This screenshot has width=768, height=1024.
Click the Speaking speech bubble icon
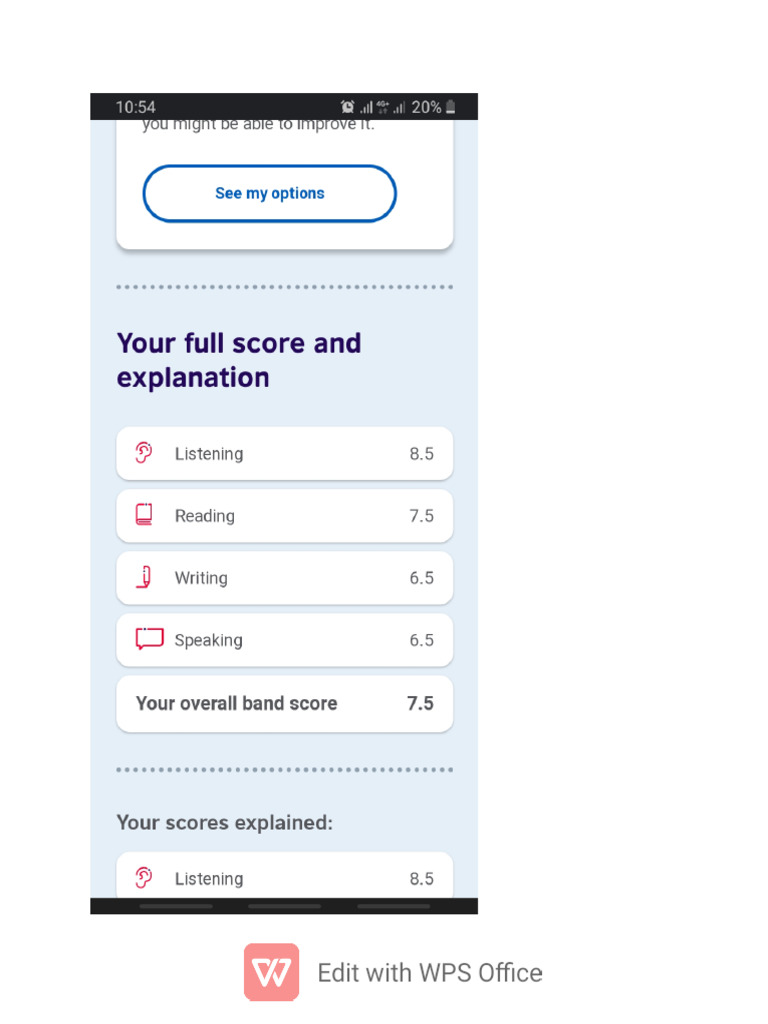(149, 639)
